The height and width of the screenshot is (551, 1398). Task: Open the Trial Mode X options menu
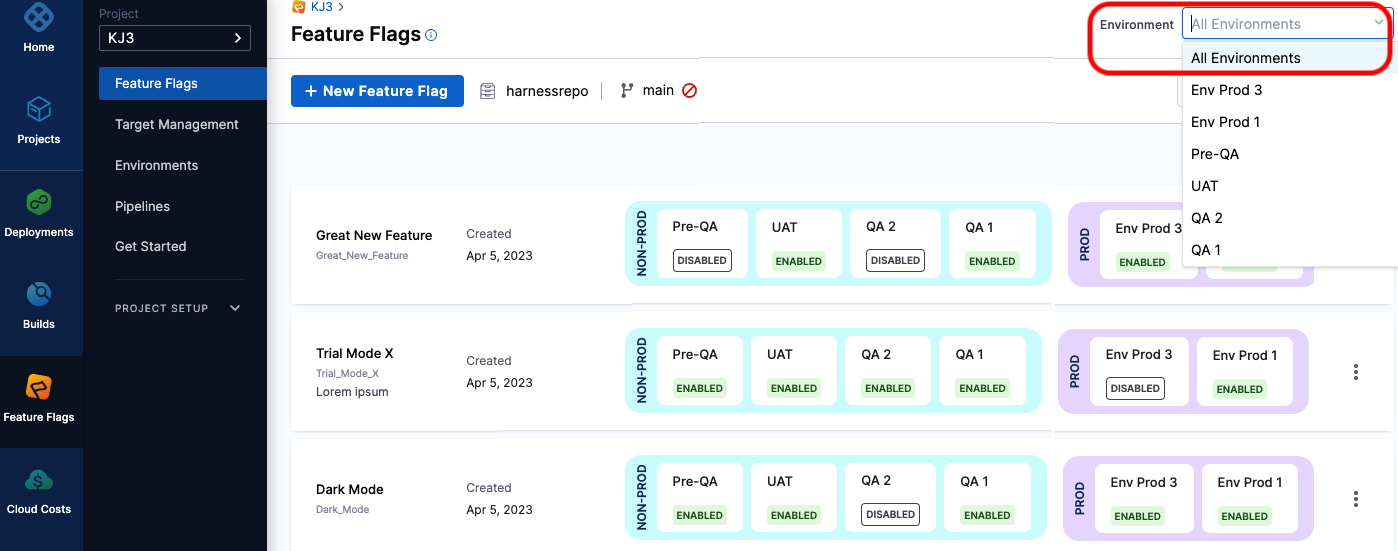tap(1355, 372)
